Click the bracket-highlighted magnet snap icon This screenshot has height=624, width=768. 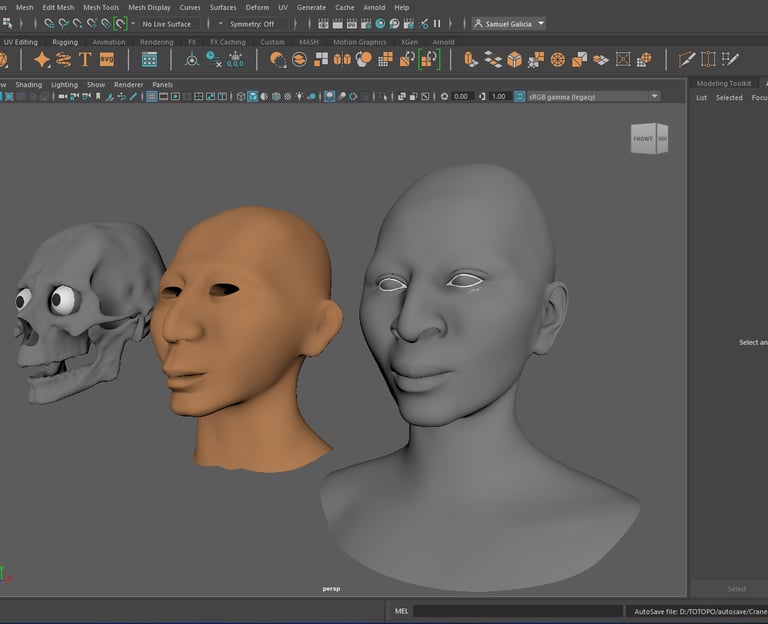point(120,23)
